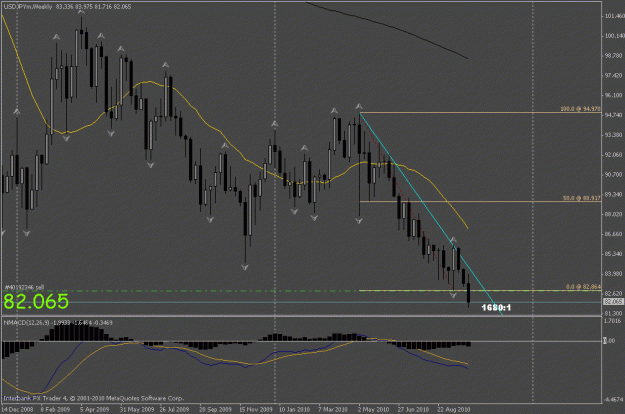
Task: Click the 98.780 price axis label
Action: [614, 55]
